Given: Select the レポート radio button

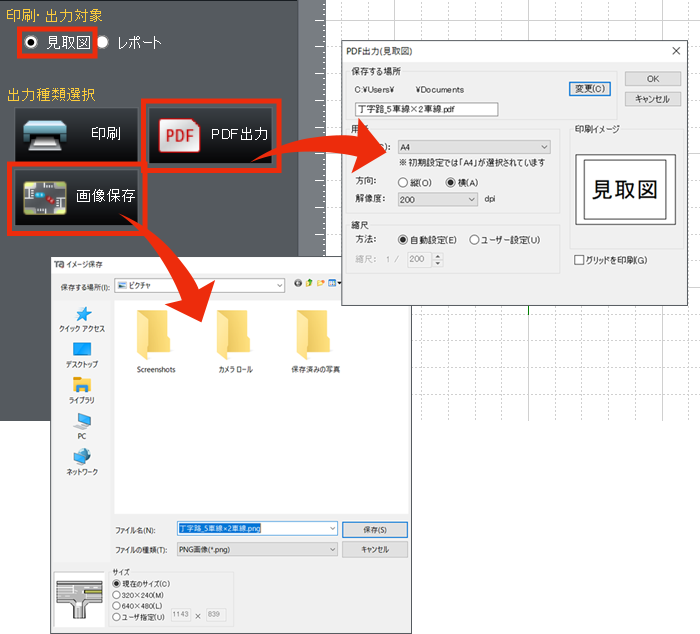Looking at the screenshot, I should (x=103, y=42).
